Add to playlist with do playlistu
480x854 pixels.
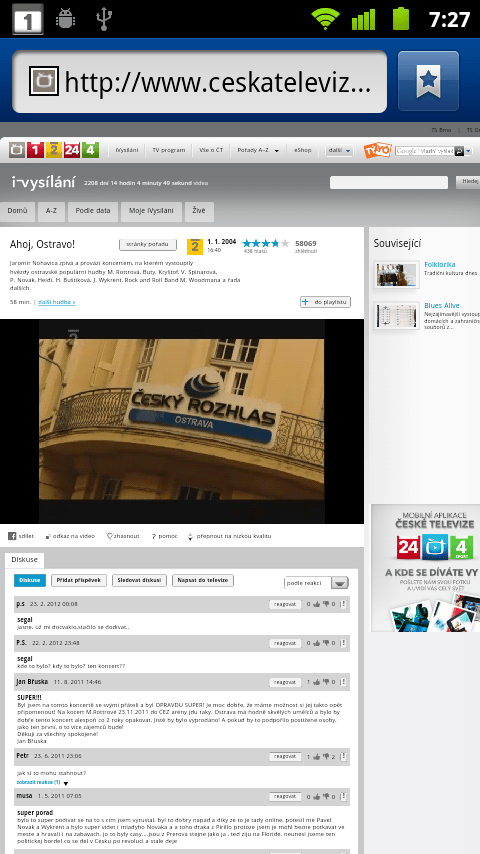325,302
